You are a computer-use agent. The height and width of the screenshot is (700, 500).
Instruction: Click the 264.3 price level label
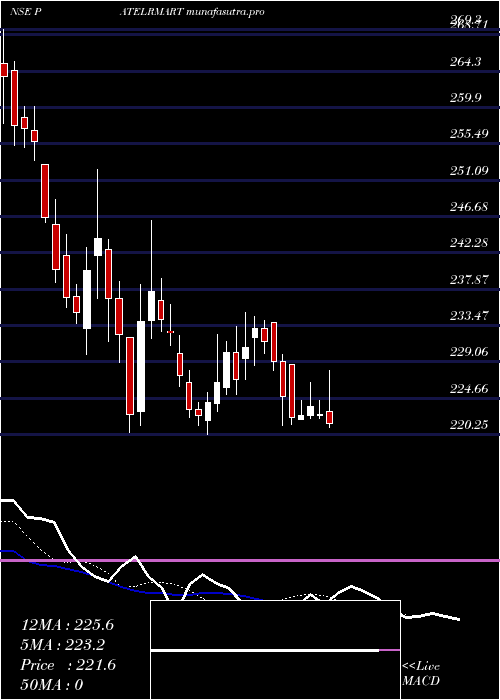(x=465, y=62)
